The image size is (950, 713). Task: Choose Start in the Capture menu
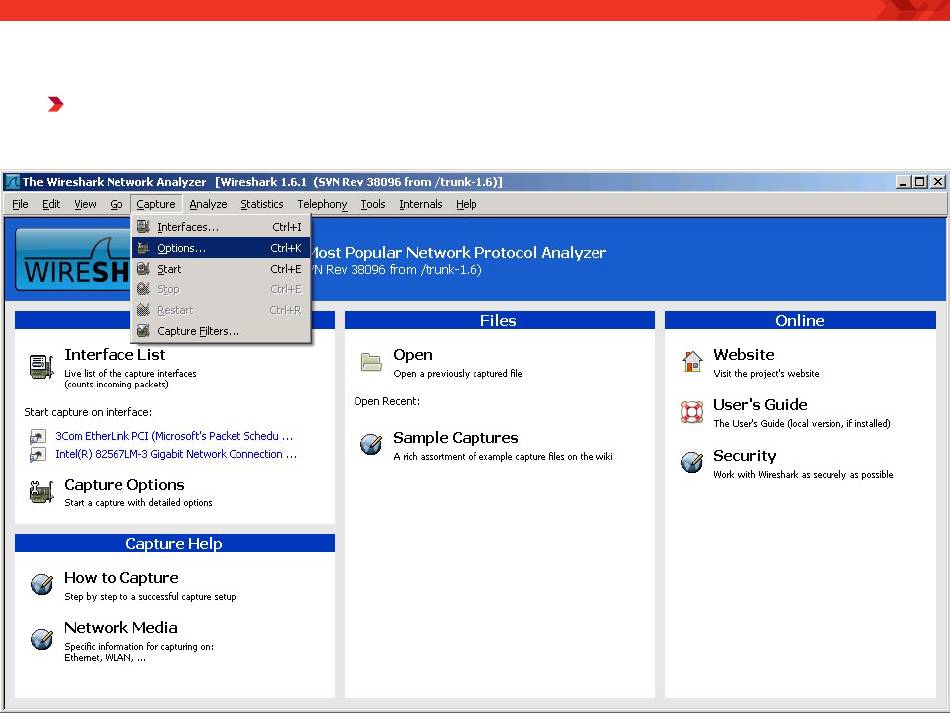click(221, 269)
